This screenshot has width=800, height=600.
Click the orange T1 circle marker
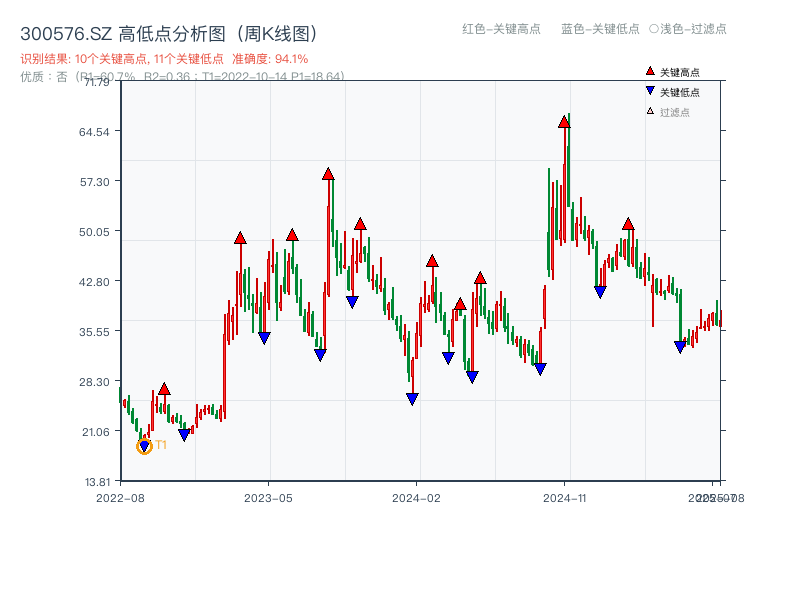(142, 446)
